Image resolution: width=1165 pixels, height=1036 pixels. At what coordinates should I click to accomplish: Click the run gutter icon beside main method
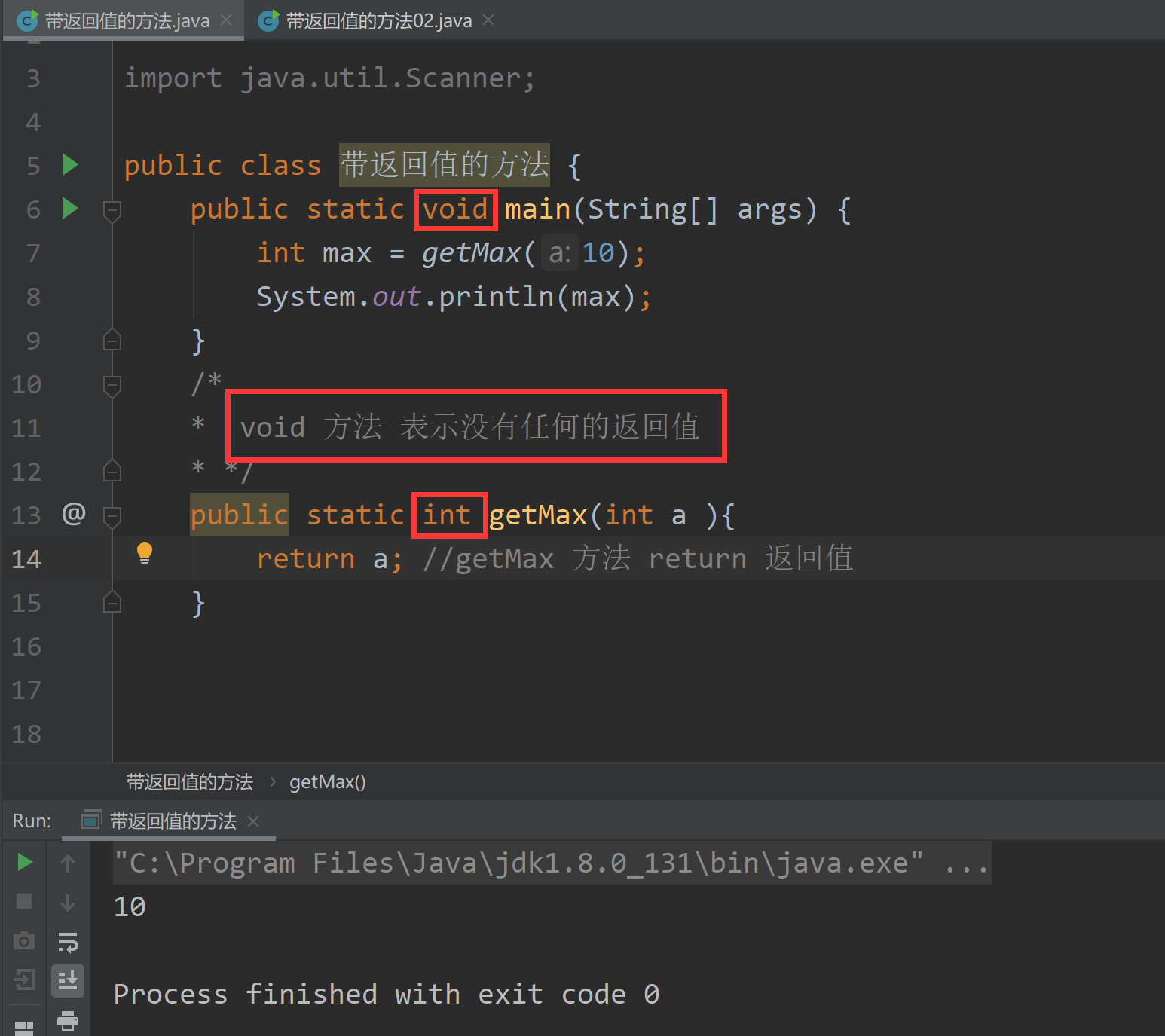(x=69, y=209)
